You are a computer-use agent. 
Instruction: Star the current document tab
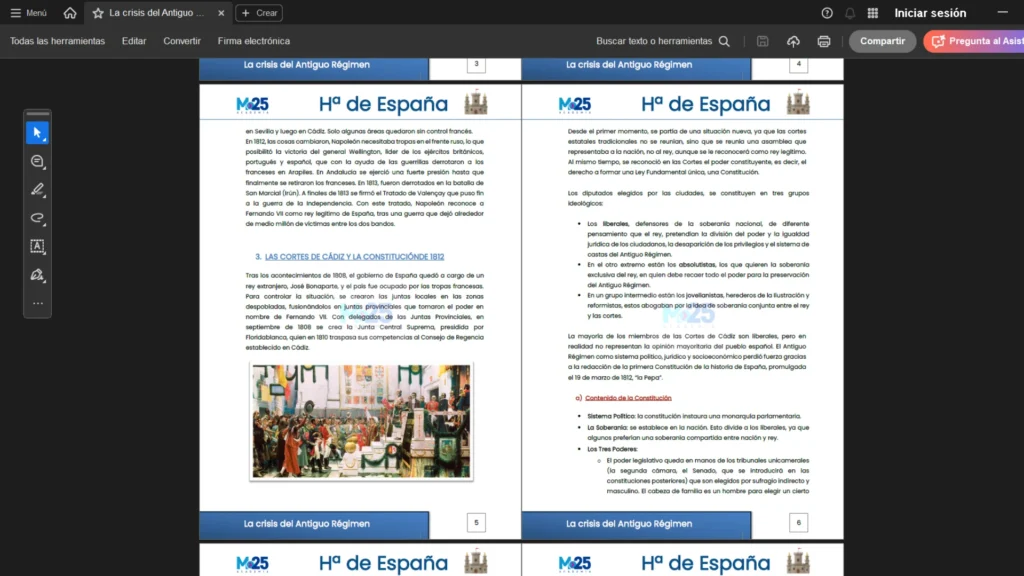pos(98,13)
